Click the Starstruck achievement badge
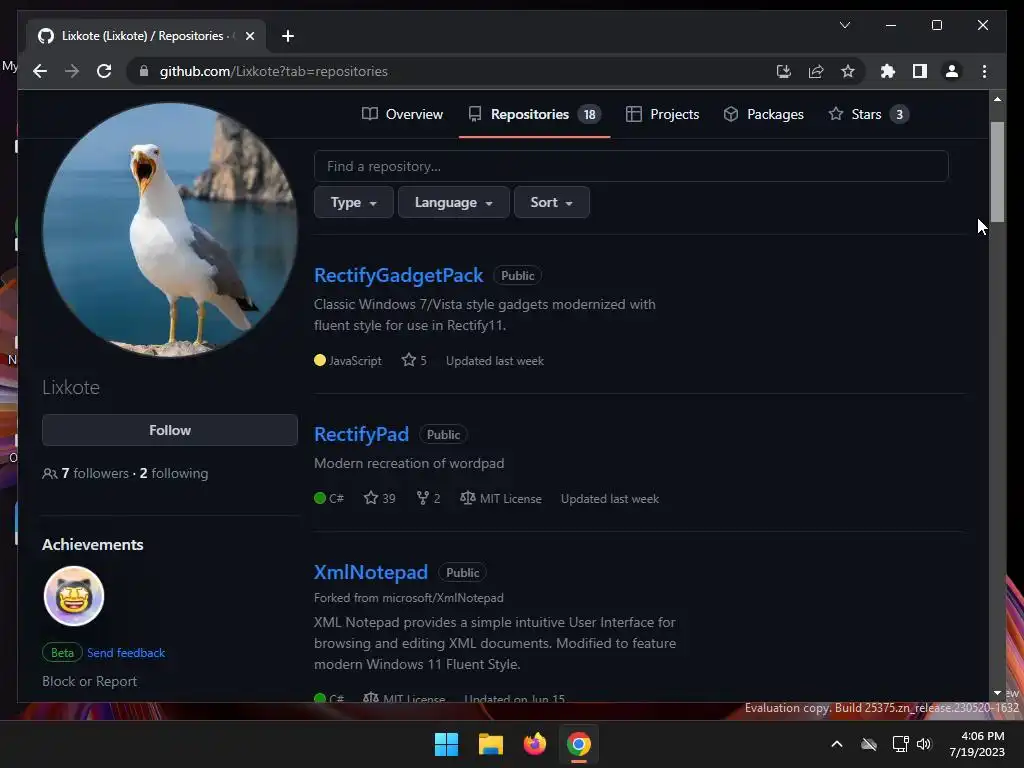Screen dimensions: 1024x768 pos(74,596)
